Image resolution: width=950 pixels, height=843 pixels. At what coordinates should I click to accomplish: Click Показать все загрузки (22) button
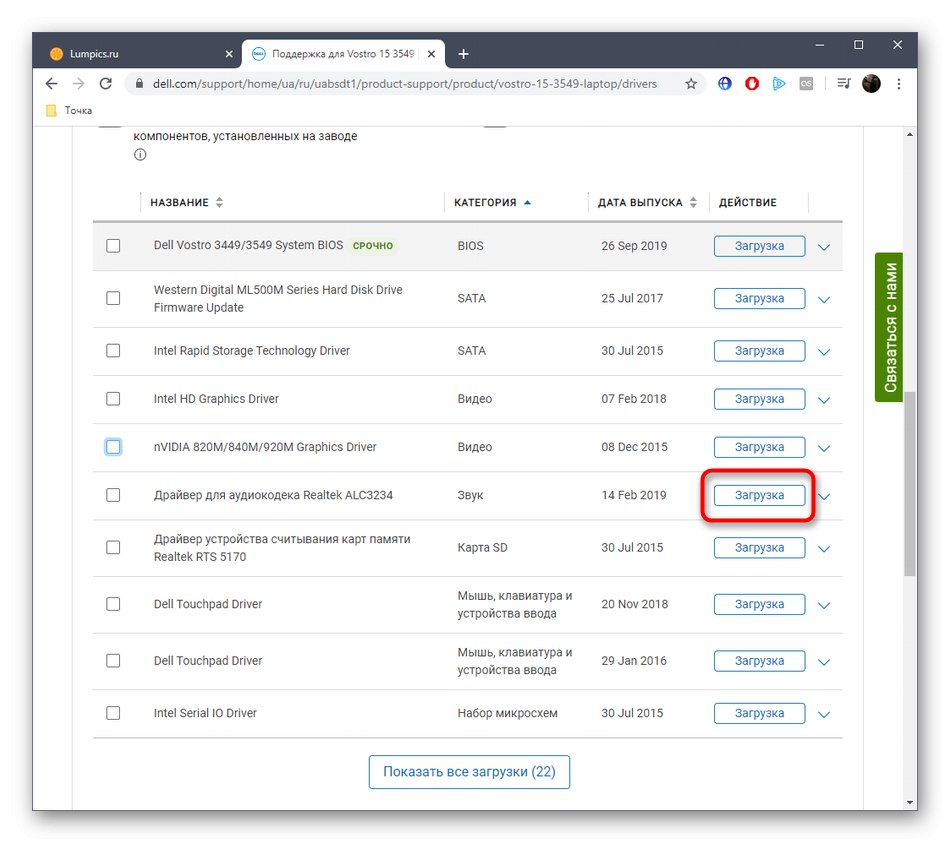click(x=469, y=771)
